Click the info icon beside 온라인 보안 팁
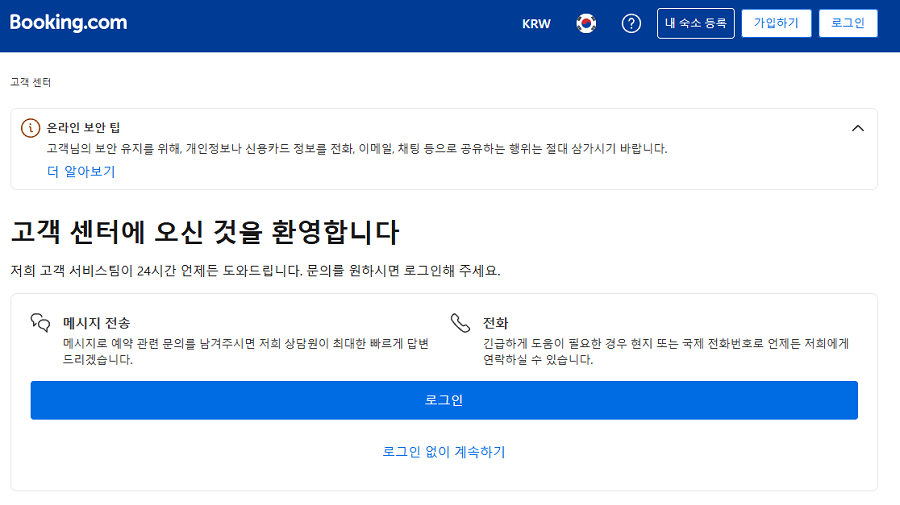The height and width of the screenshot is (505, 900). click(30, 127)
